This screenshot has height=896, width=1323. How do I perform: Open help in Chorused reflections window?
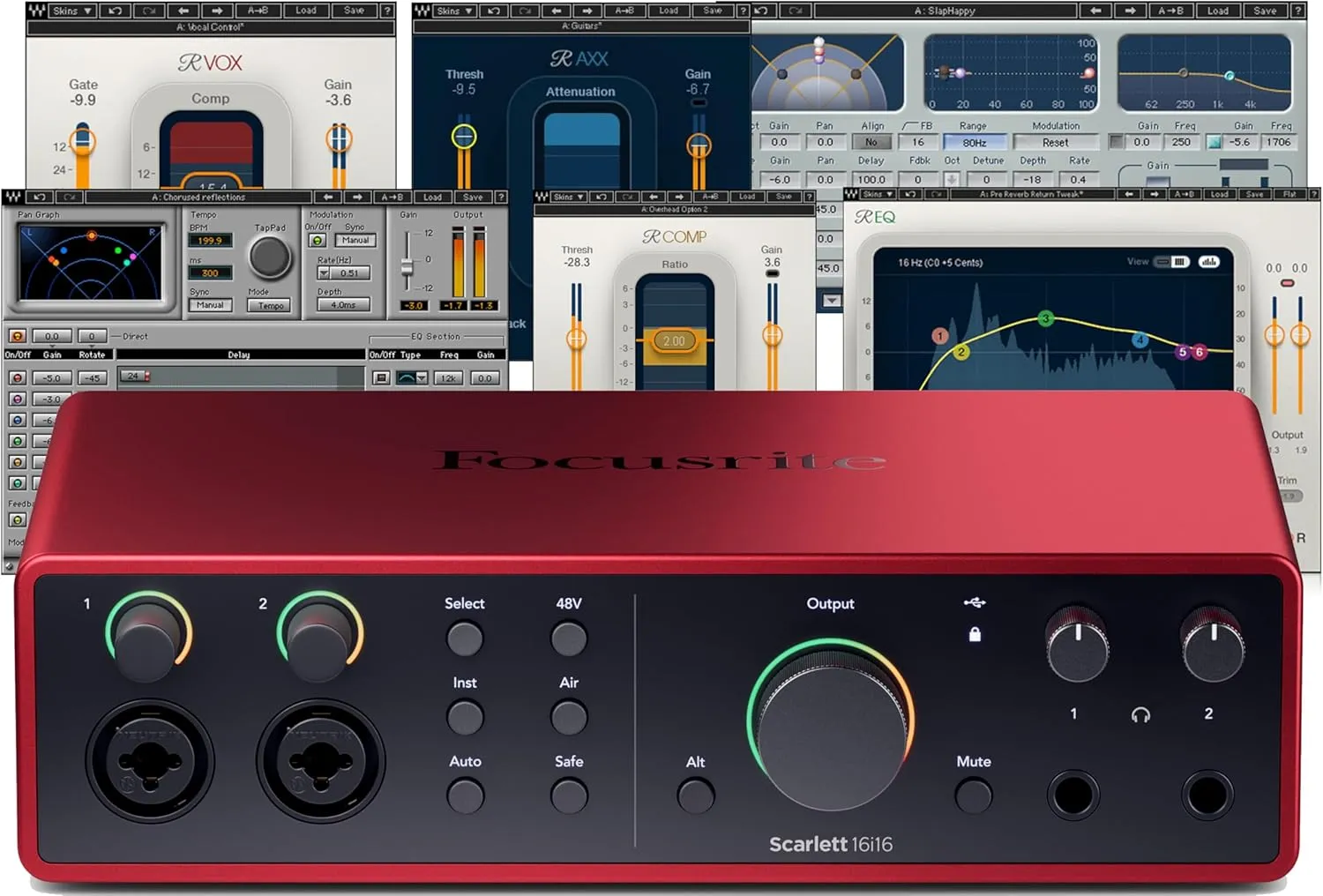click(501, 197)
